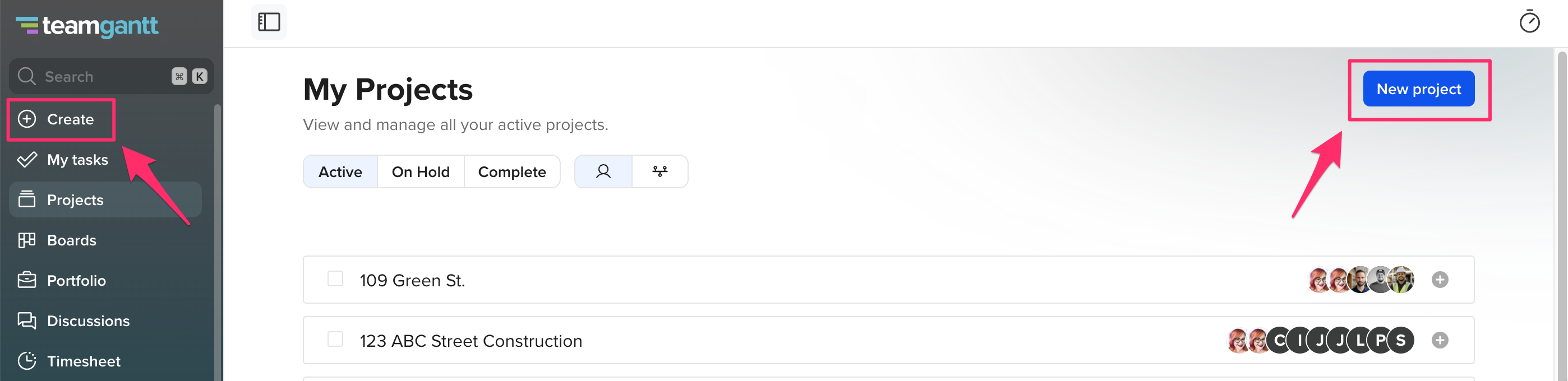Click the New project button
This screenshot has width=1568, height=381.
point(1418,89)
